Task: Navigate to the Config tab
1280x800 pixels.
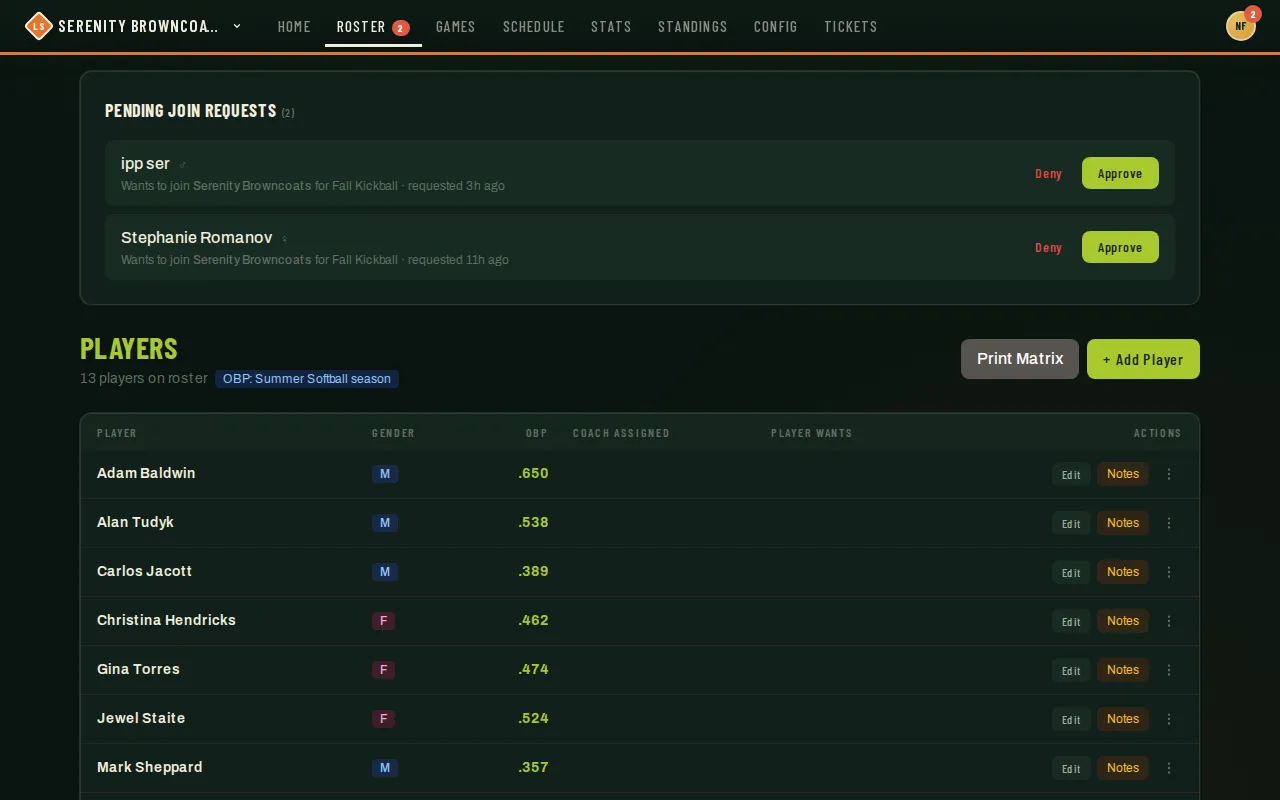Action: (x=776, y=27)
